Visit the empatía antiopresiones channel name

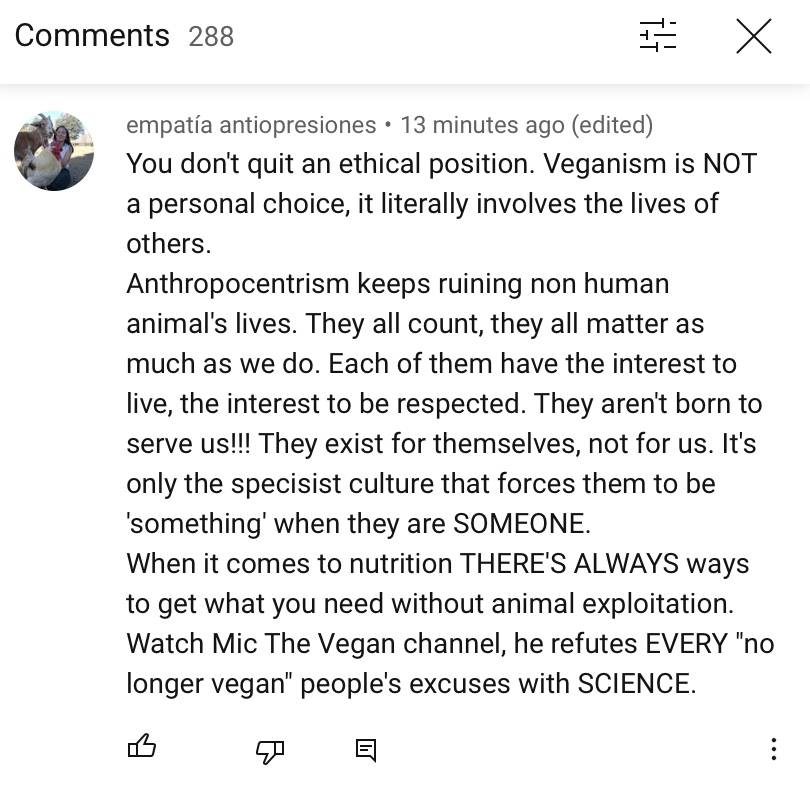click(251, 126)
